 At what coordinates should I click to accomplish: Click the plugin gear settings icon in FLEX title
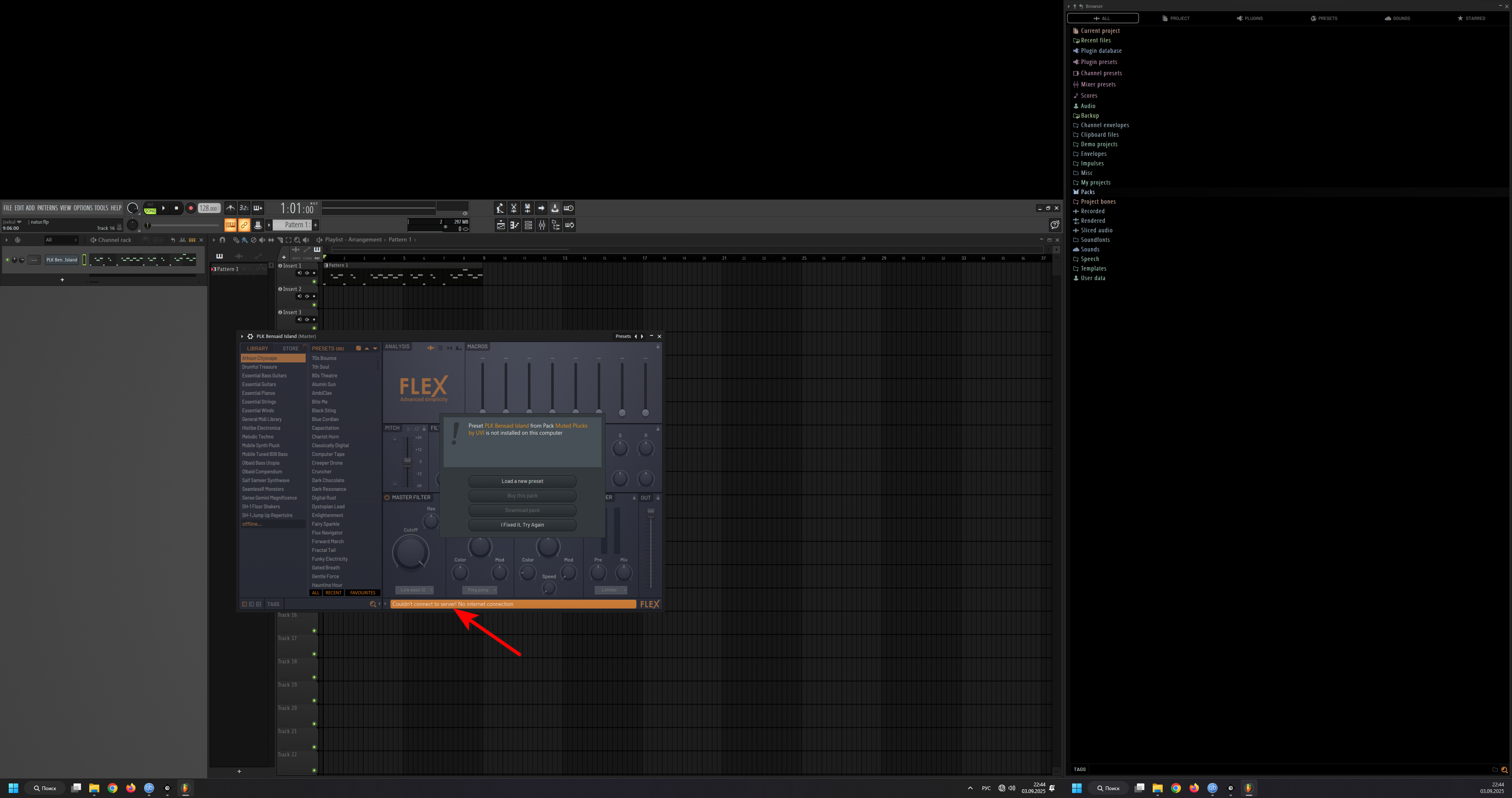click(x=250, y=337)
